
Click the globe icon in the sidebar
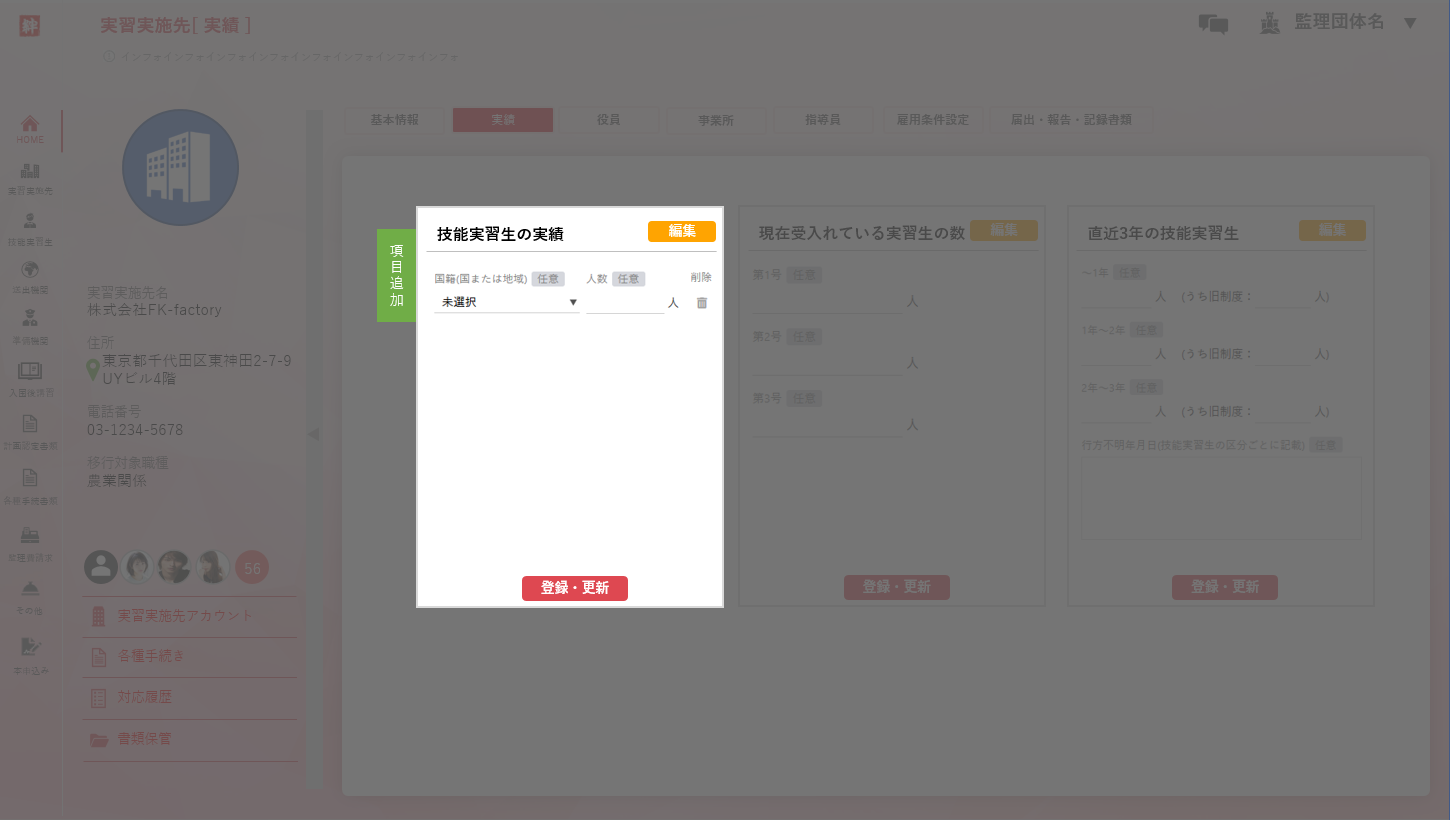tap(30, 275)
